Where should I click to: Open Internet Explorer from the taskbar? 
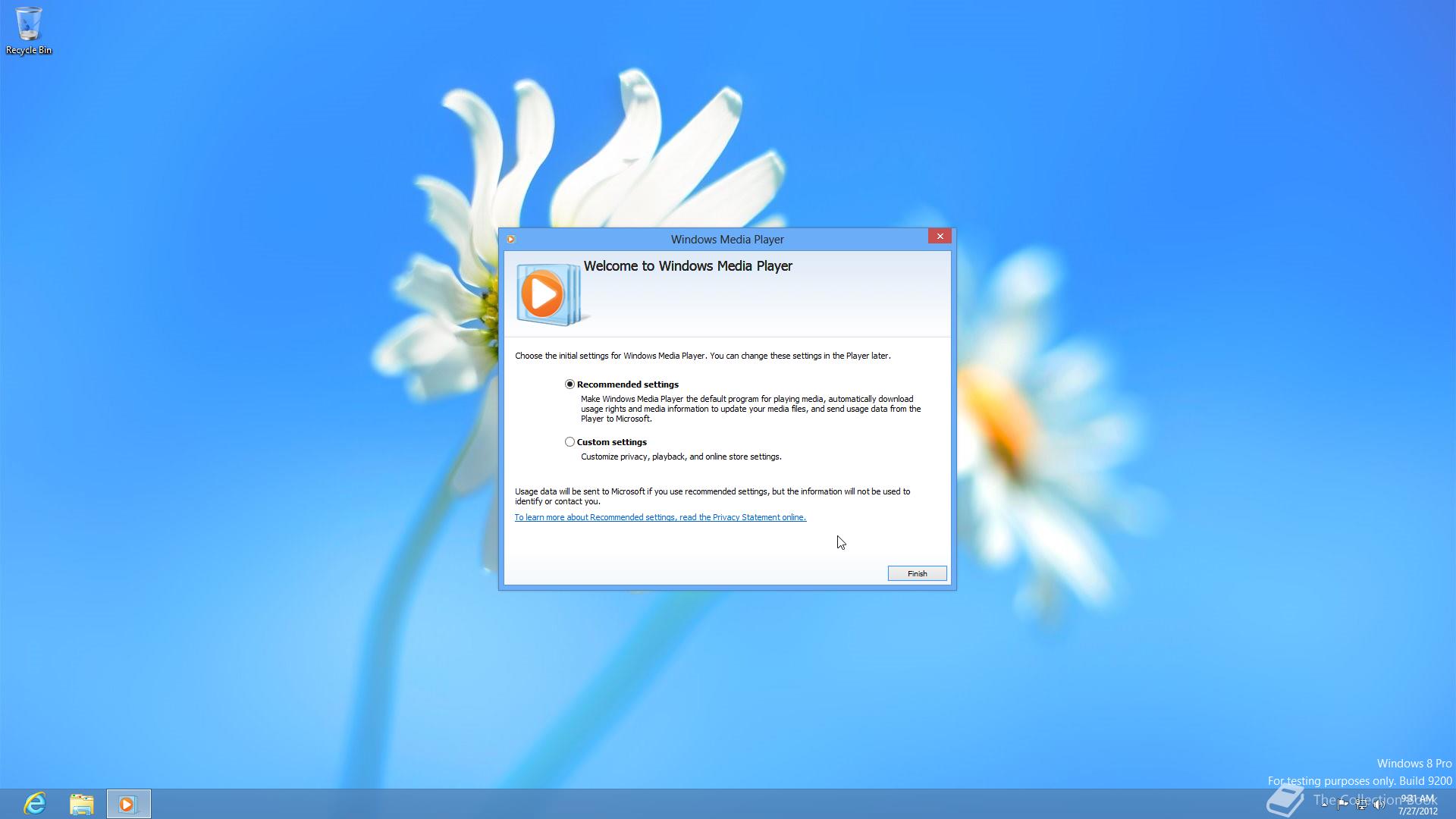(x=34, y=802)
